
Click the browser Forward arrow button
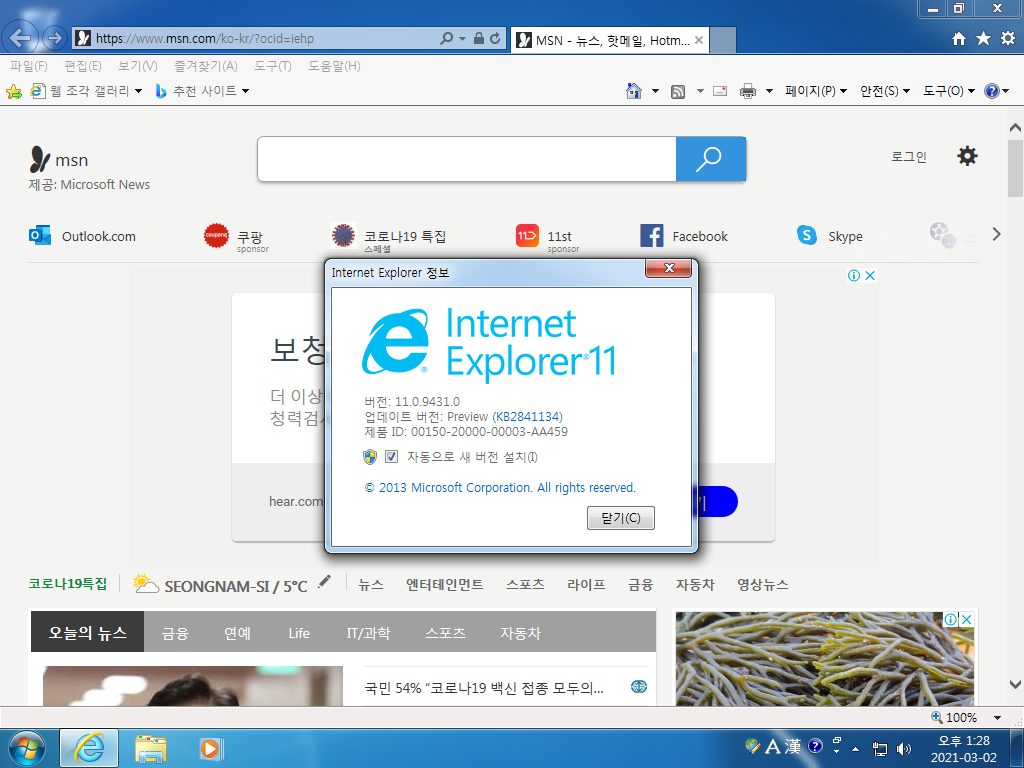[x=55, y=39]
